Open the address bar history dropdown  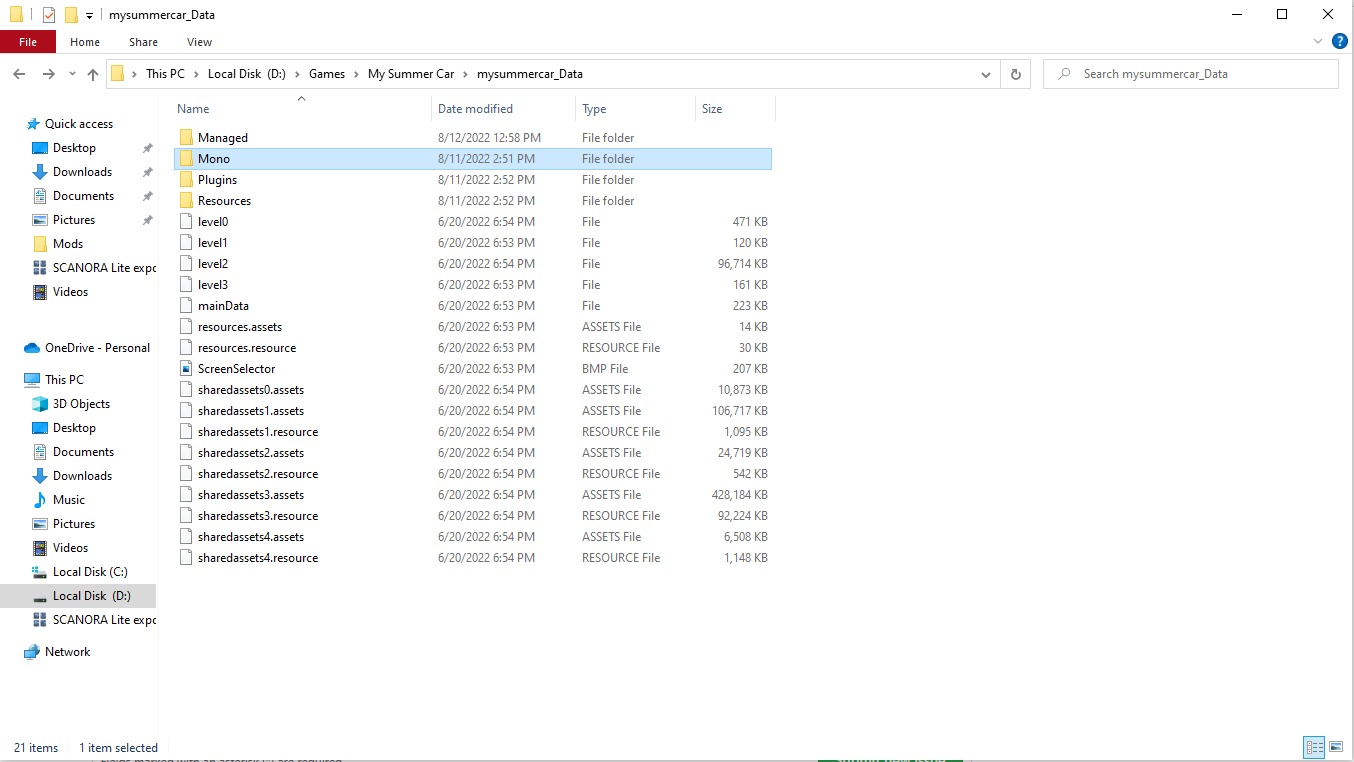tap(985, 73)
